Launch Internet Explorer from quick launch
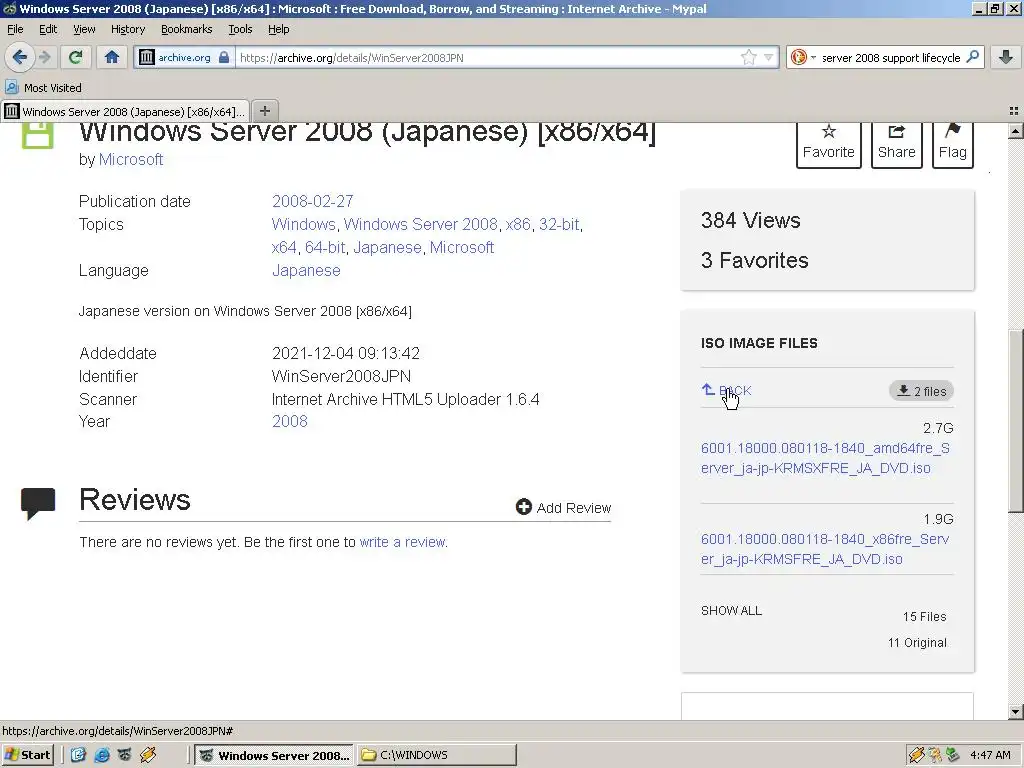1024x768 pixels. pos(102,755)
